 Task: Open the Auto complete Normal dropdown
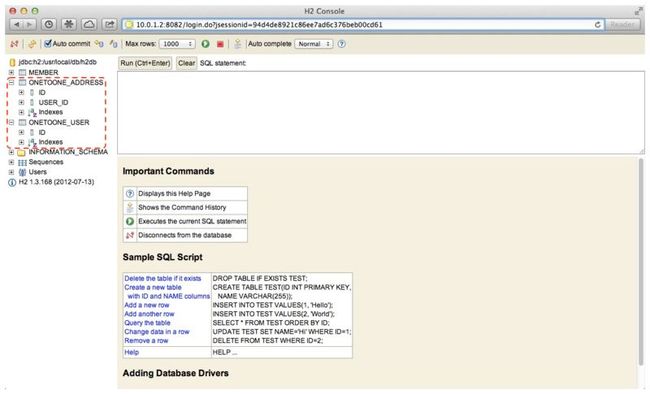[x=313, y=44]
